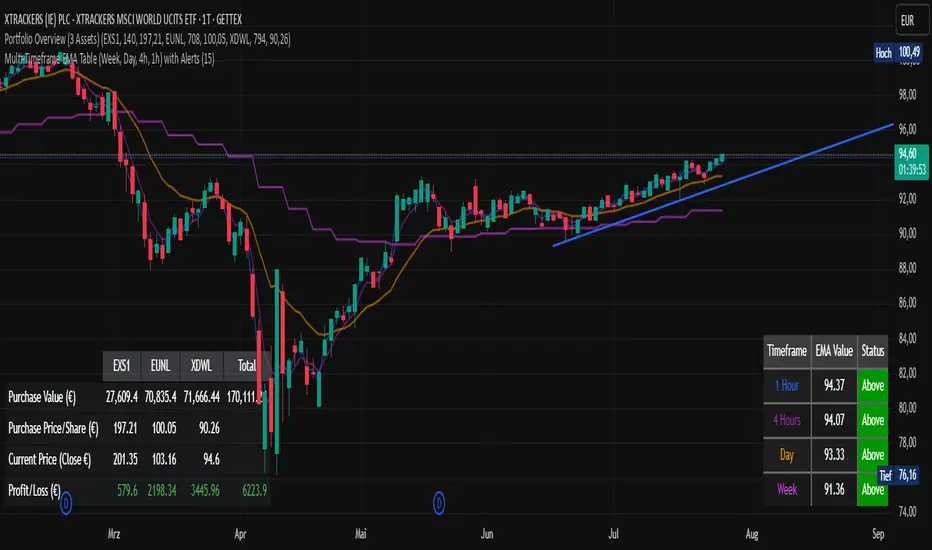This screenshot has width=932, height=550.
Task: Click the Total column header
Action: tap(247, 366)
